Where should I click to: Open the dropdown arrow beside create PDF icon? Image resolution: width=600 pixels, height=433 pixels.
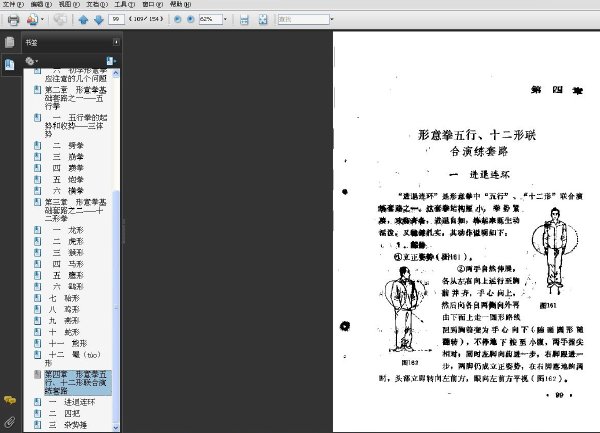[42, 19]
